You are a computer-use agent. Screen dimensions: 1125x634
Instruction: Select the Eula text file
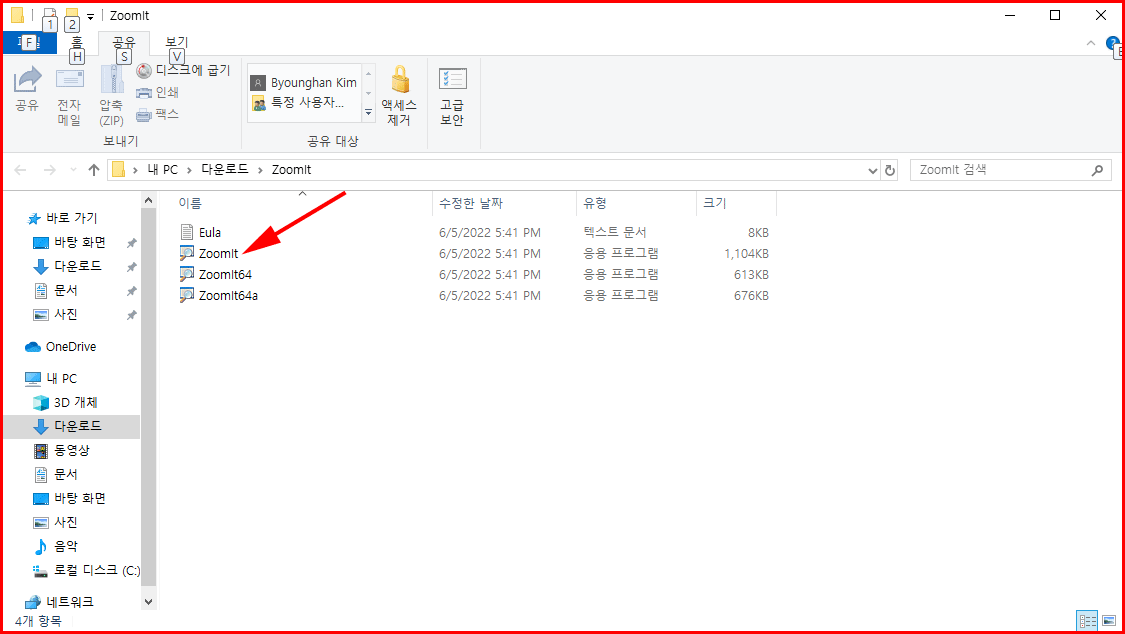click(x=210, y=232)
